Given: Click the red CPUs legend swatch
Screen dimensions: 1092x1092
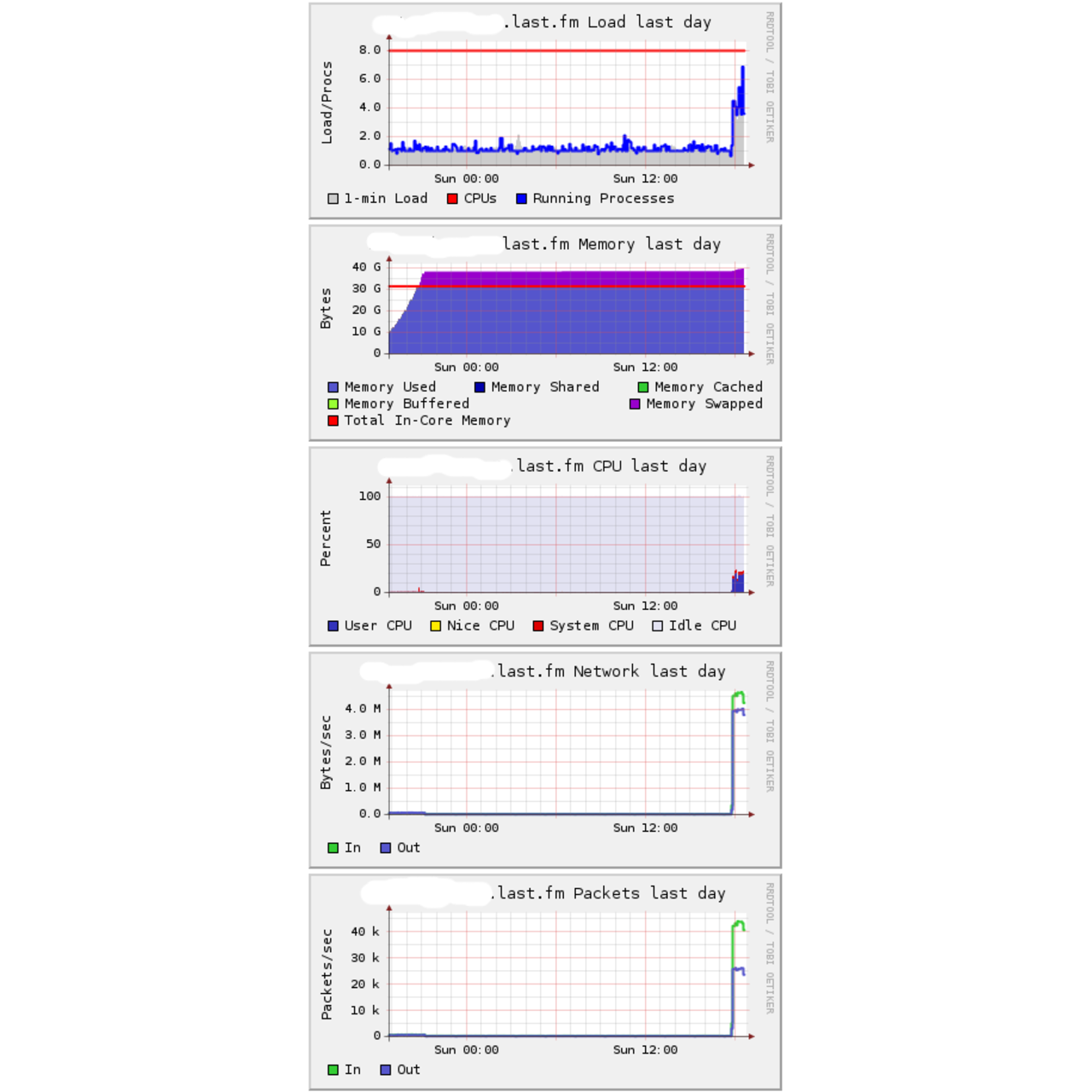Looking at the screenshot, I should [x=452, y=199].
